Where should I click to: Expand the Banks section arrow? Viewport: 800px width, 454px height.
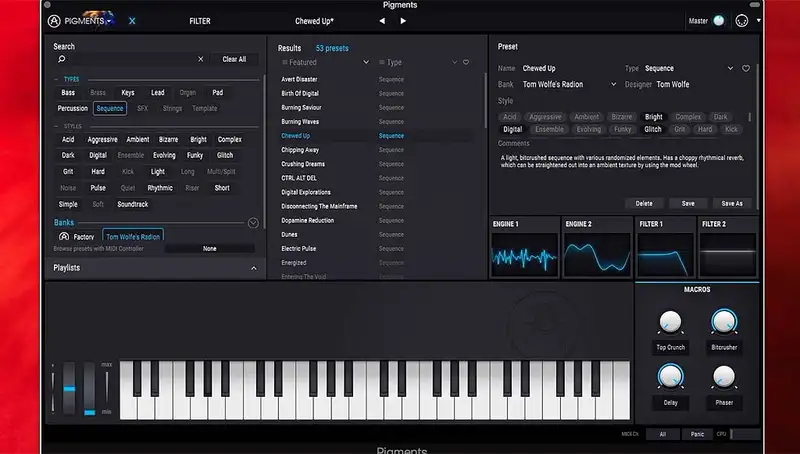tap(253, 223)
